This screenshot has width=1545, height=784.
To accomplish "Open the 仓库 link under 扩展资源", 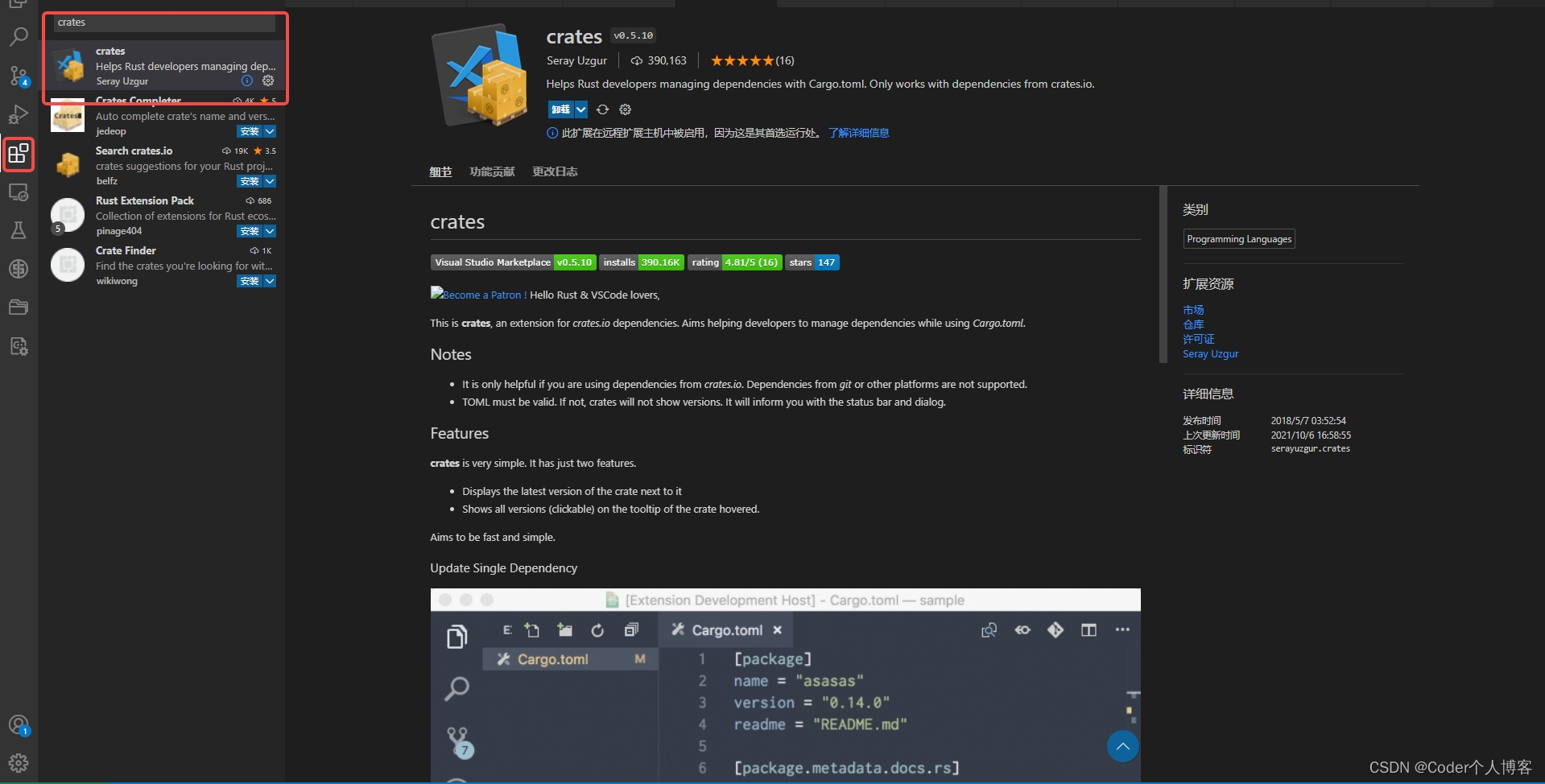I will 1192,324.
